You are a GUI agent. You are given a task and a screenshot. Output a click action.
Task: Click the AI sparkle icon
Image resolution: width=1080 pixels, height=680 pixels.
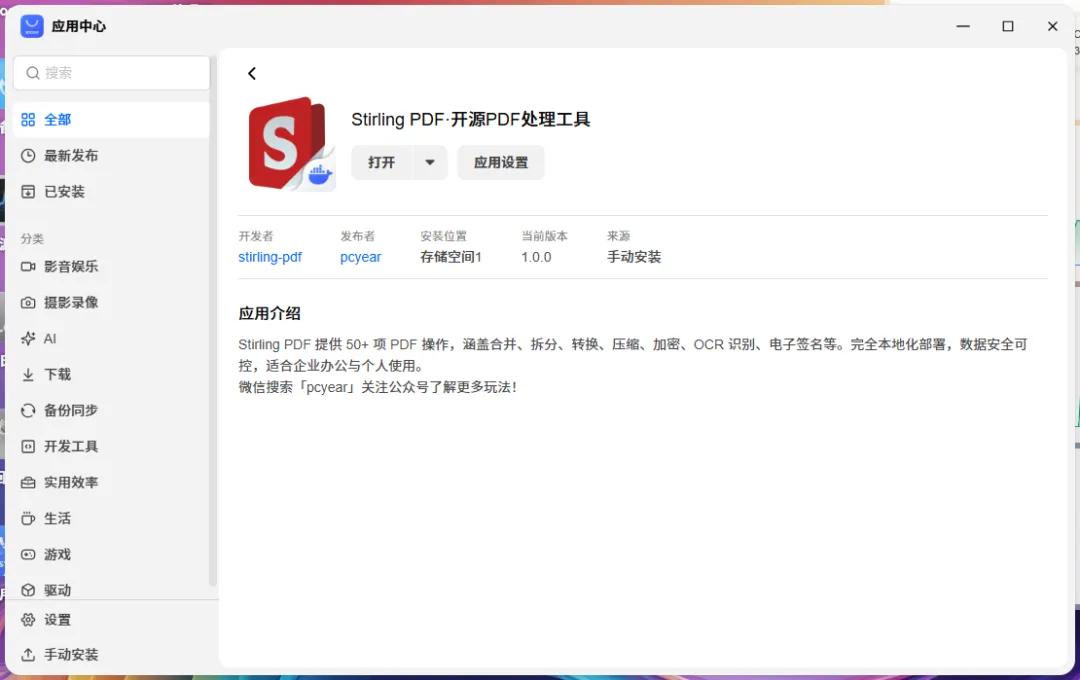(28, 338)
